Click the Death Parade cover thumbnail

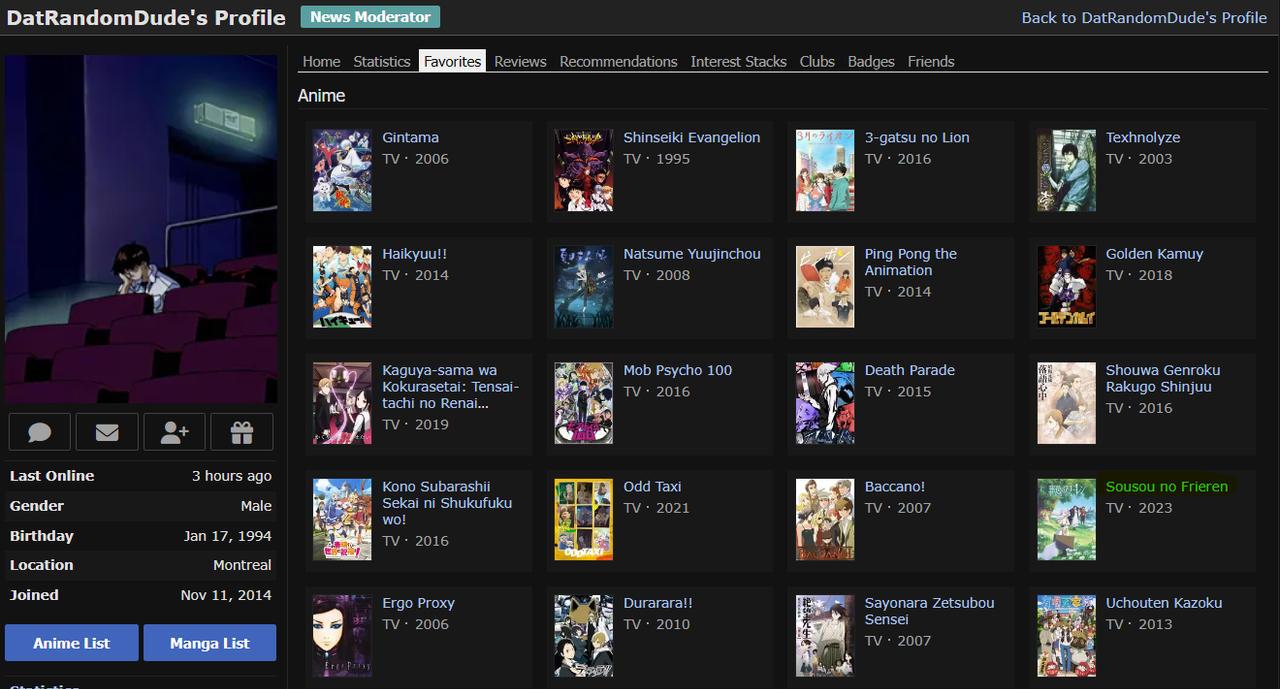pyautogui.click(x=825, y=403)
